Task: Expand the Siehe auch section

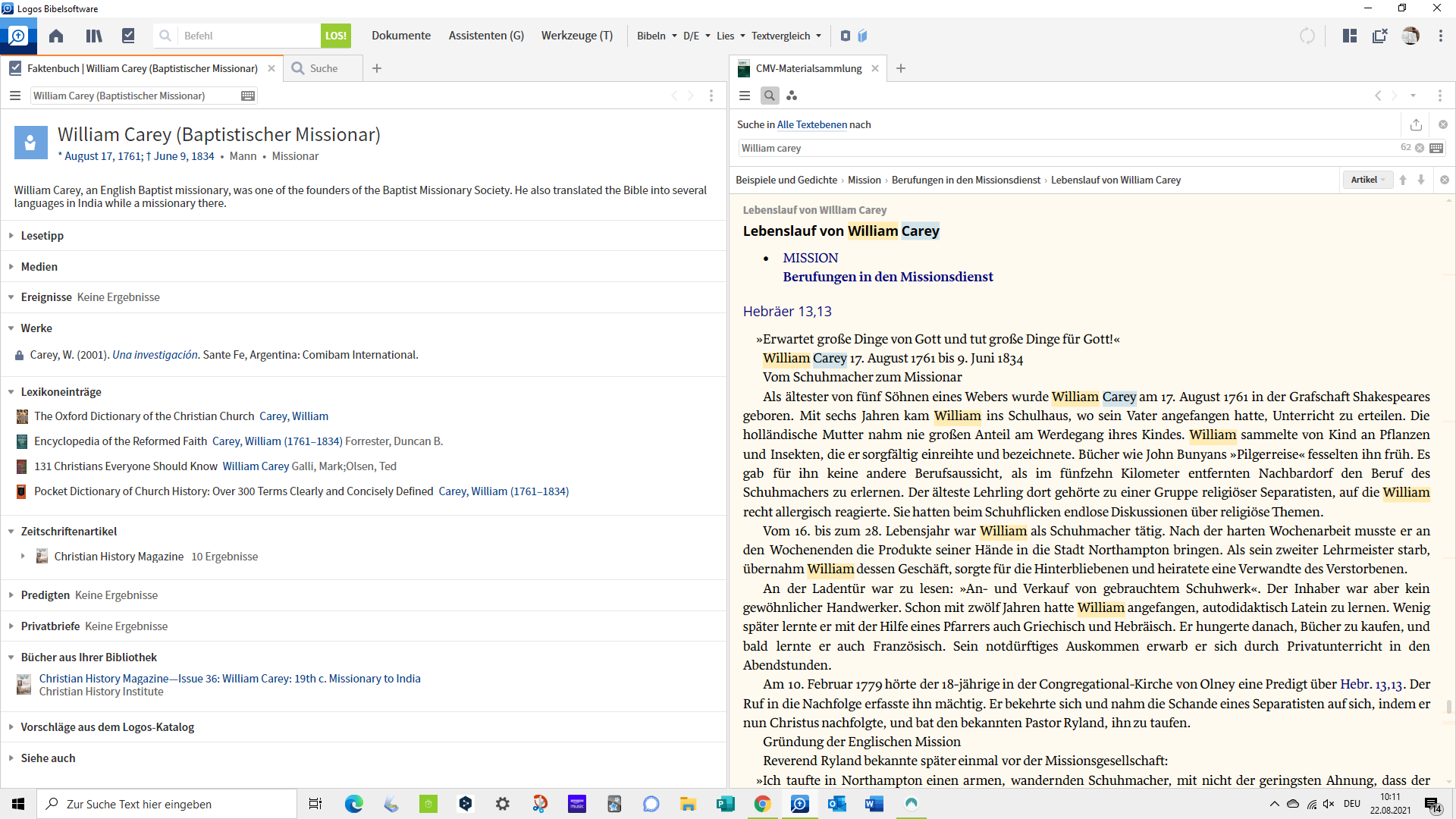Action: 11,758
